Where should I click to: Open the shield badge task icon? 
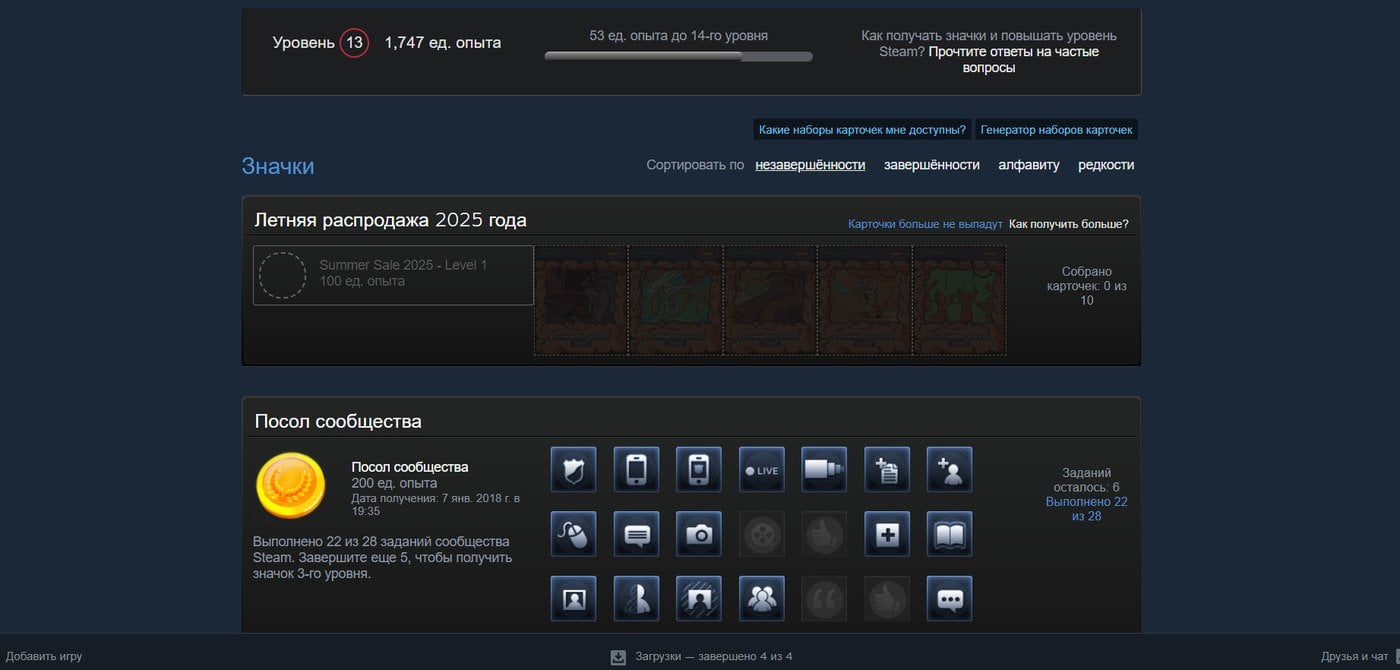click(573, 470)
